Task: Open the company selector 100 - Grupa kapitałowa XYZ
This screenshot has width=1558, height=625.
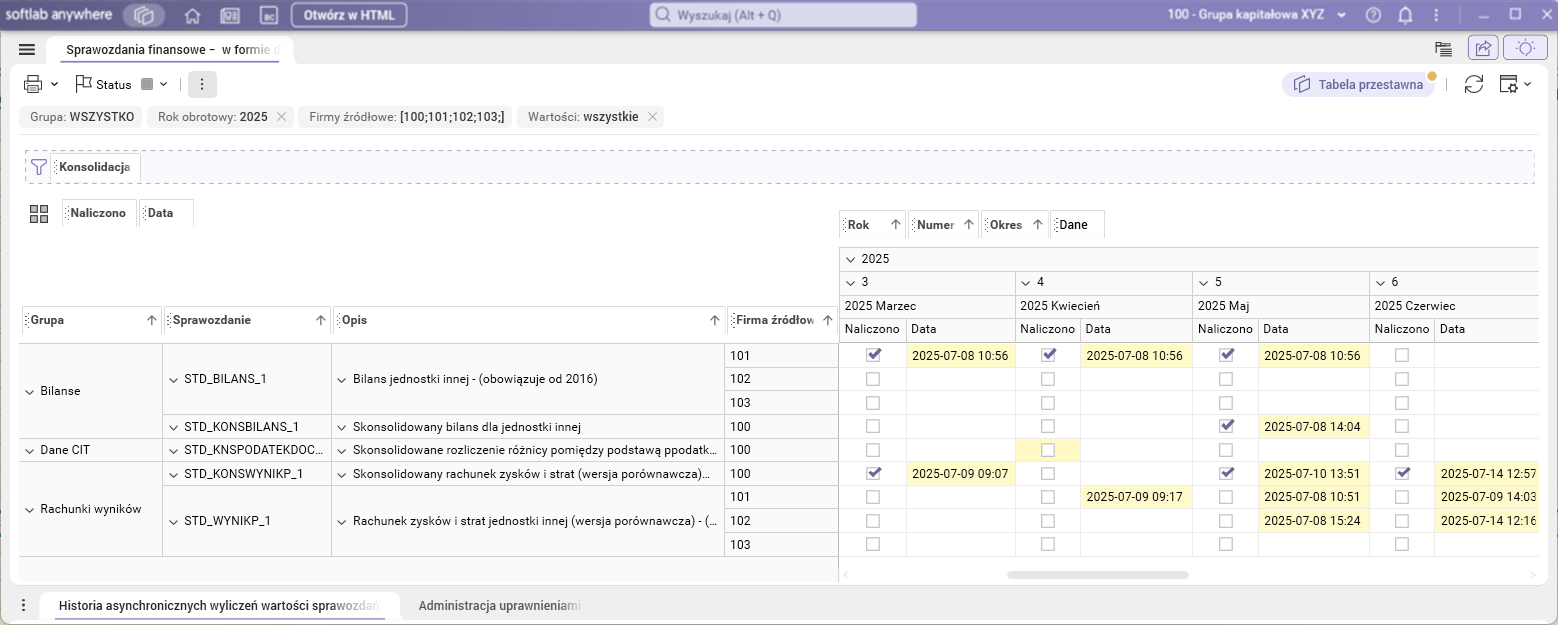Action: 1257,15
